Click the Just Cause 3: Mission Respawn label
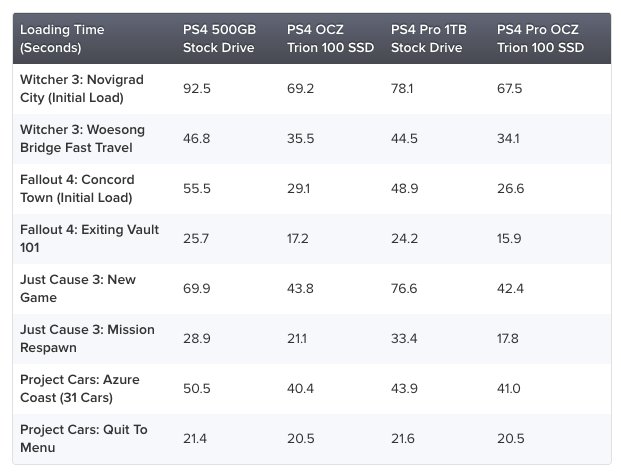621x476 pixels. click(87, 339)
